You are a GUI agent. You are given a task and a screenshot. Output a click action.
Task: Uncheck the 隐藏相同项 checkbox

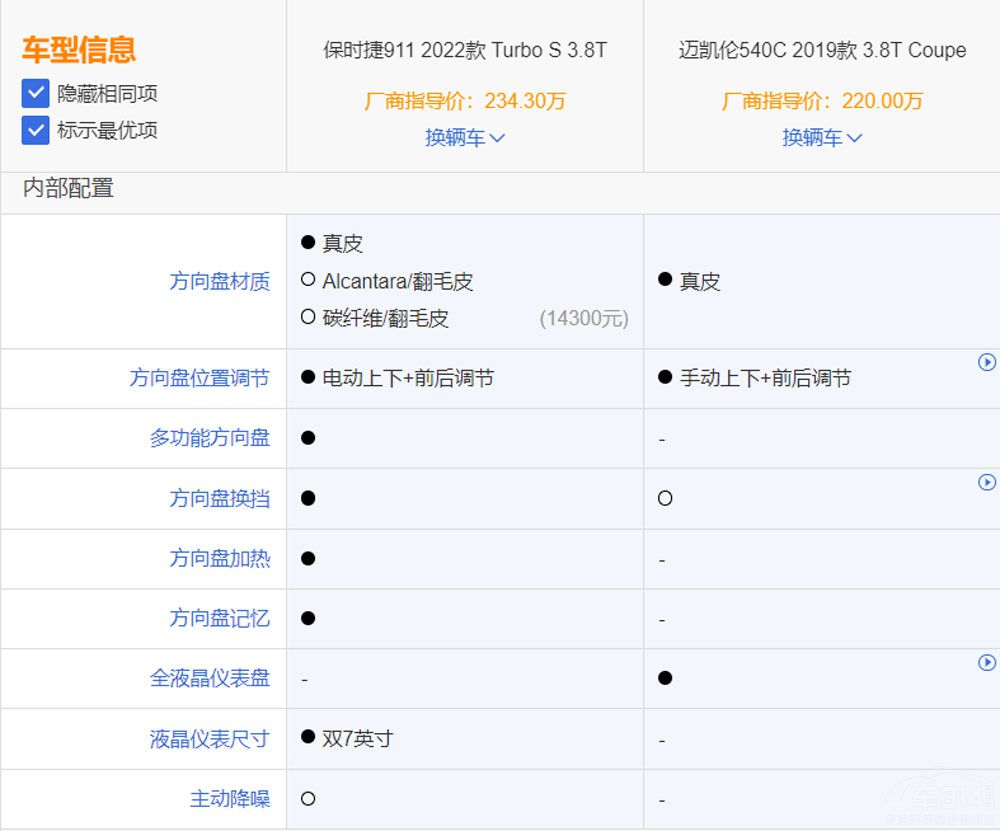pos(36,94)
